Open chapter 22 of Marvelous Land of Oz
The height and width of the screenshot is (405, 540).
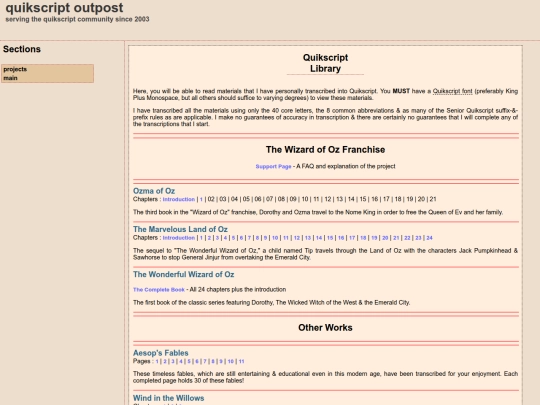pos(407,238)
